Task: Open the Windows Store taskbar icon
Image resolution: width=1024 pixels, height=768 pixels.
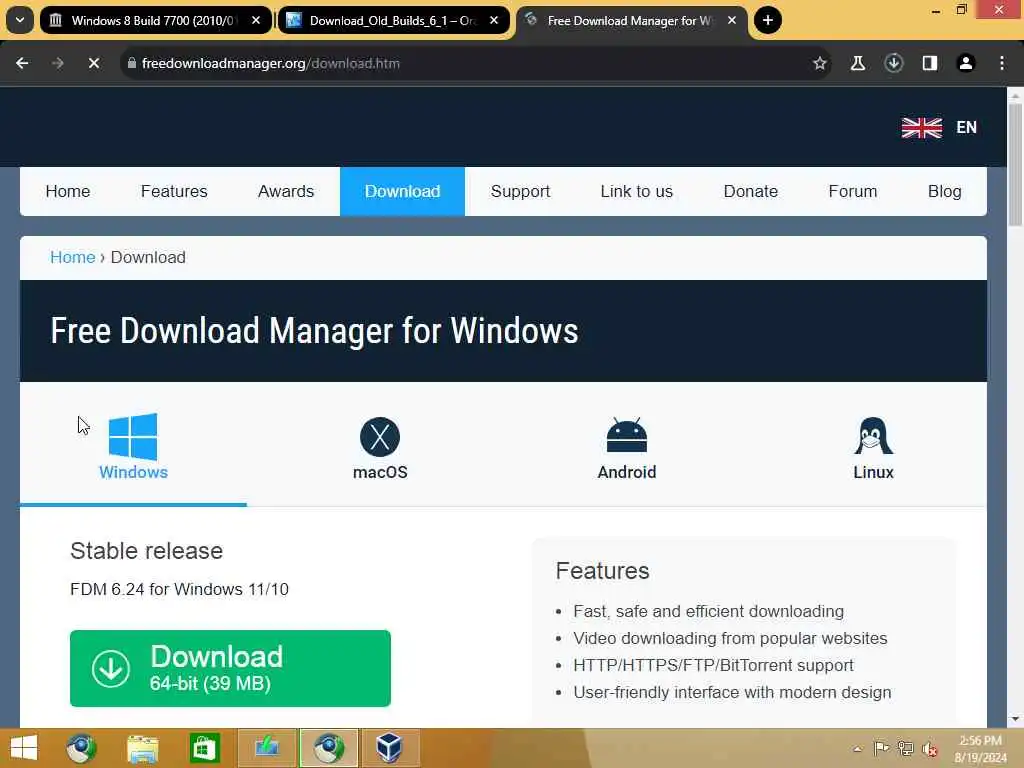Action: [204, 748]
